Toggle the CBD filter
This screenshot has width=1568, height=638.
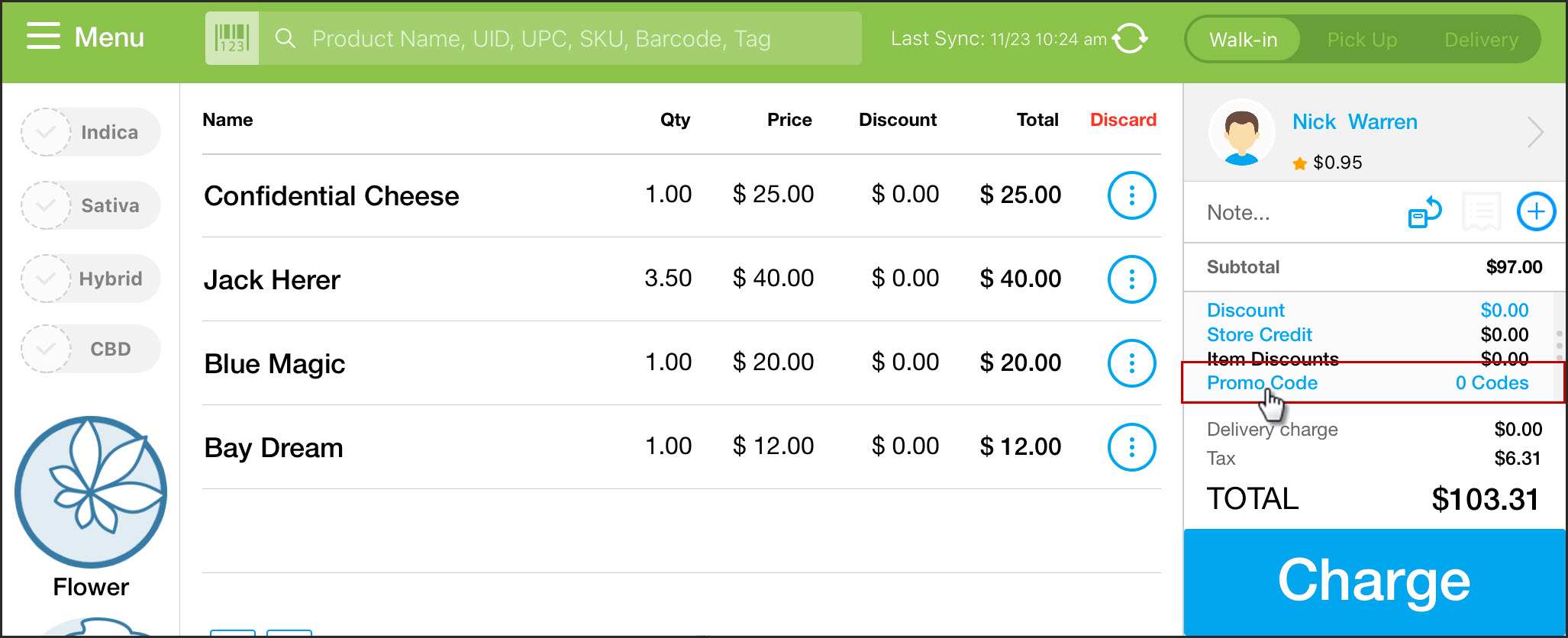coord(90,349)
